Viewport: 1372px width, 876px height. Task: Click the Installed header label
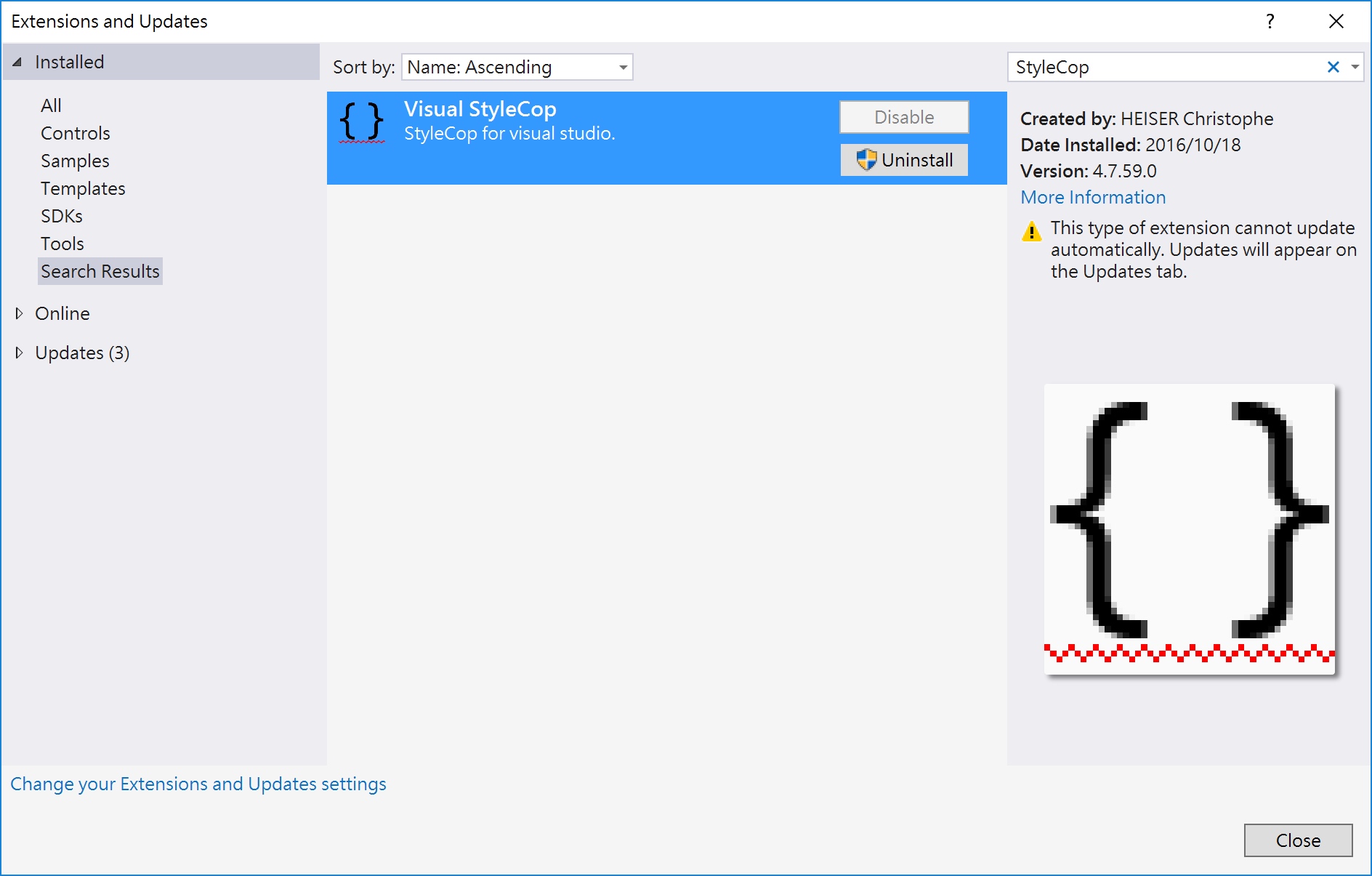(x=70, y=62)
